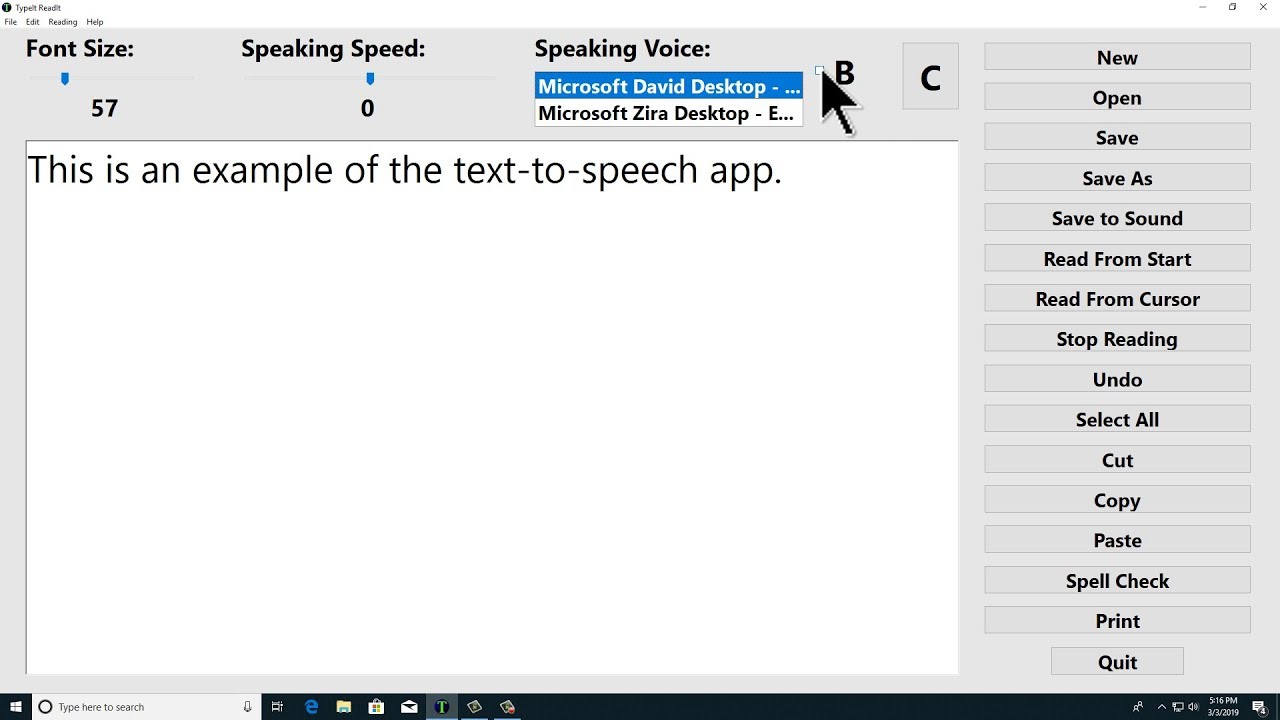The width and height of the screenshot is (1280, 720).
Task: Click the Paste button
Action: click(1117, 539)
